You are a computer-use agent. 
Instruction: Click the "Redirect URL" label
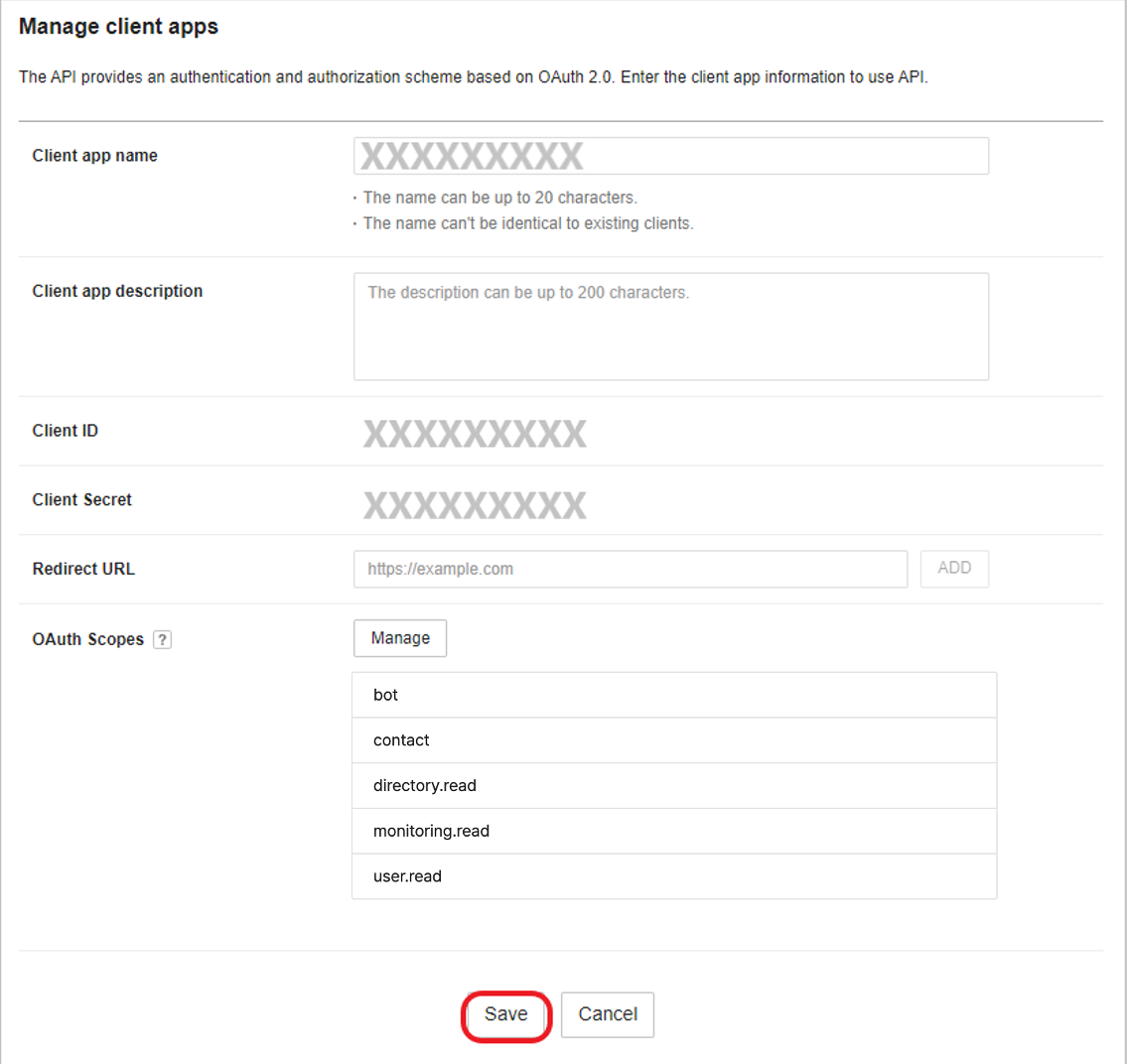point(83,569)
